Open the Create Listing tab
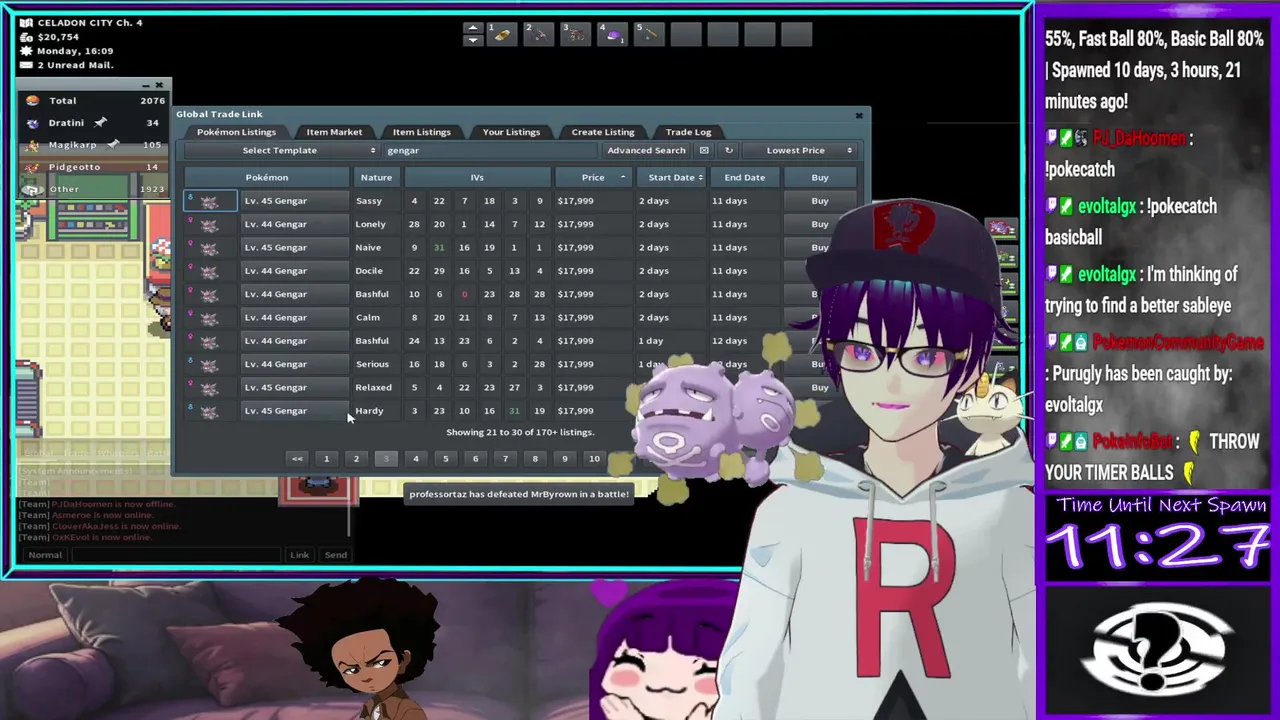This screenshot has height=720, width=1280. (x=603, y=132)
